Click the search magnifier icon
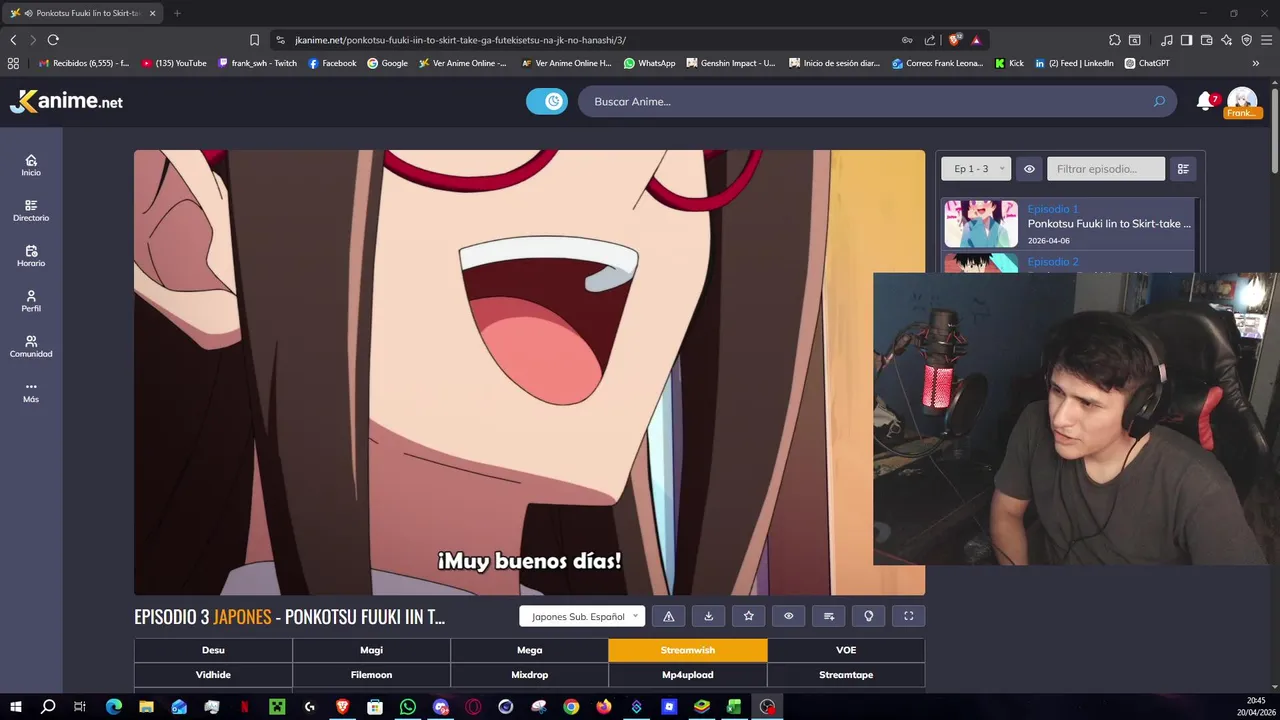Image resolution: width=1280 pixels, height=720 pixels. tap(1159, 101)
